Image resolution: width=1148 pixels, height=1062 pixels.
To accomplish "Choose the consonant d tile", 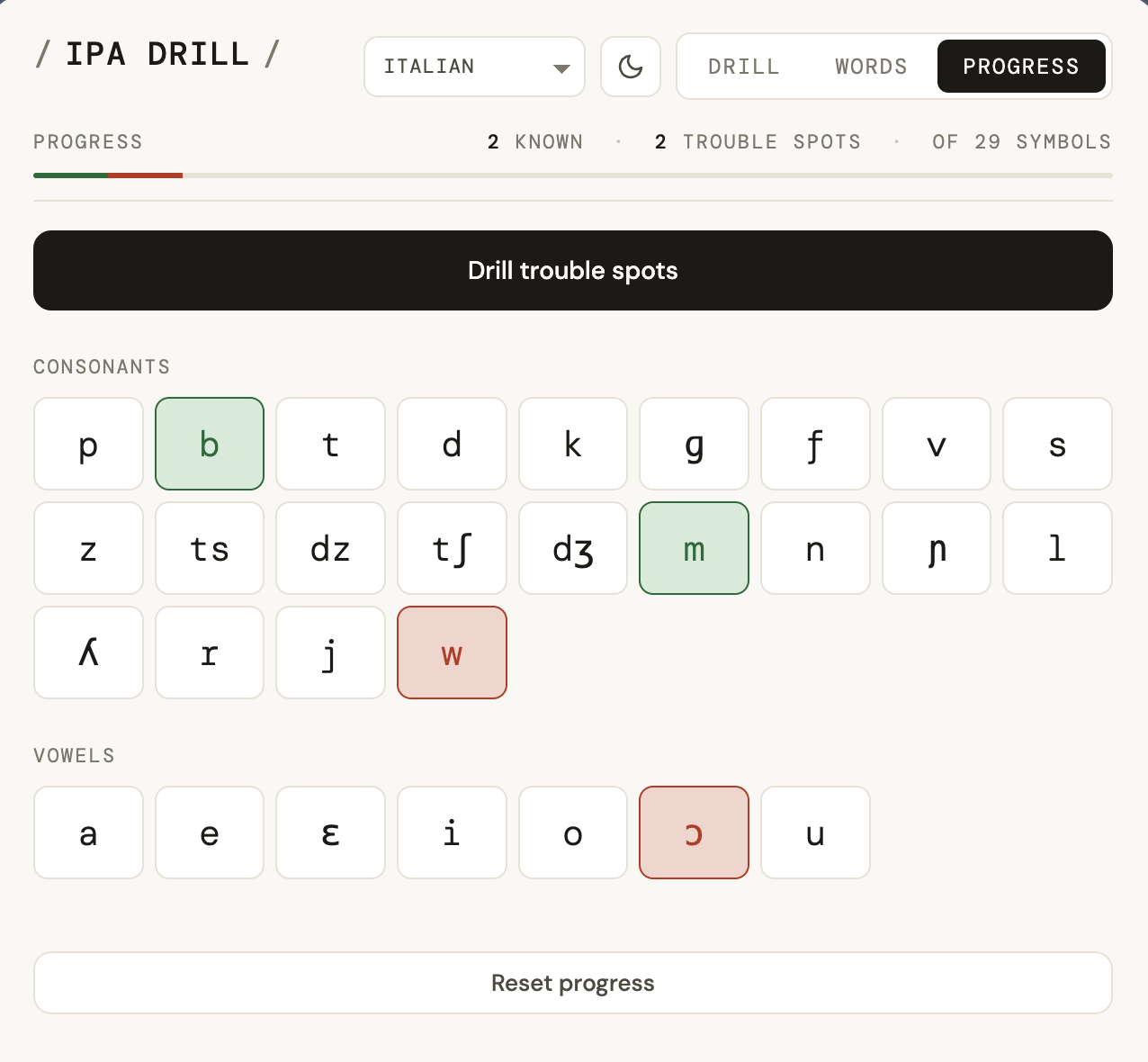I will pos(452,444).
